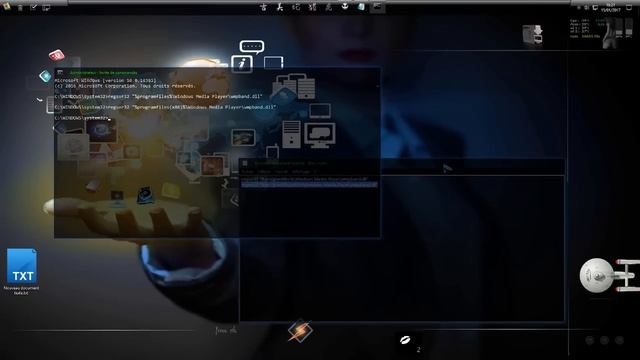Open the clock and date in top-right tray
Image resolution: width=640 pixels, height=360 pixels.
[x=611, y=7]
